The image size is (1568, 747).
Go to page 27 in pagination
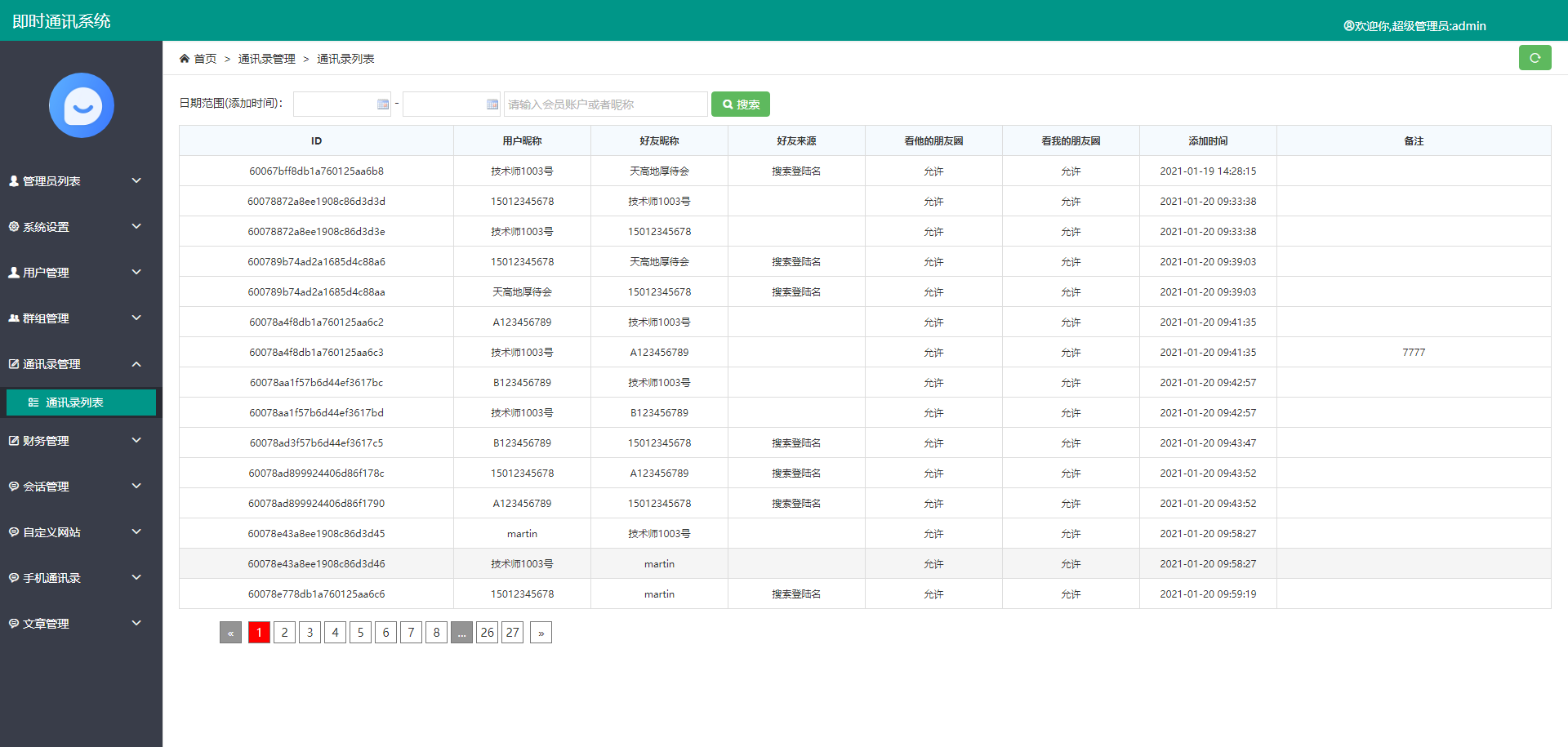pyautogui.click(x=512, y=632)
